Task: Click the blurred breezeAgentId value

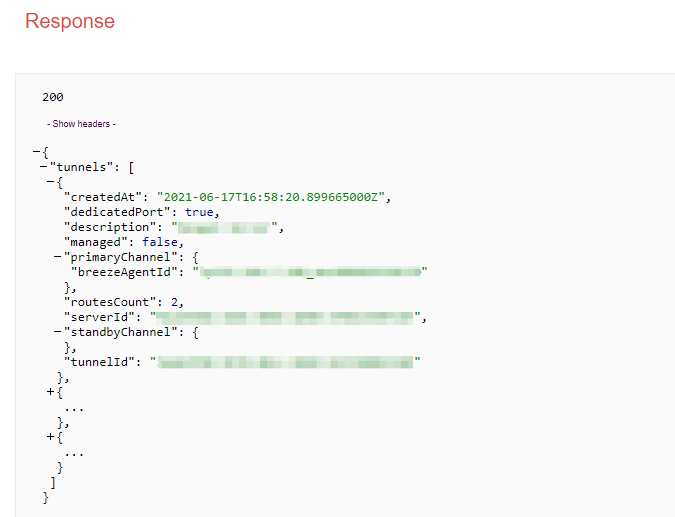Action: tap(311, 272)
